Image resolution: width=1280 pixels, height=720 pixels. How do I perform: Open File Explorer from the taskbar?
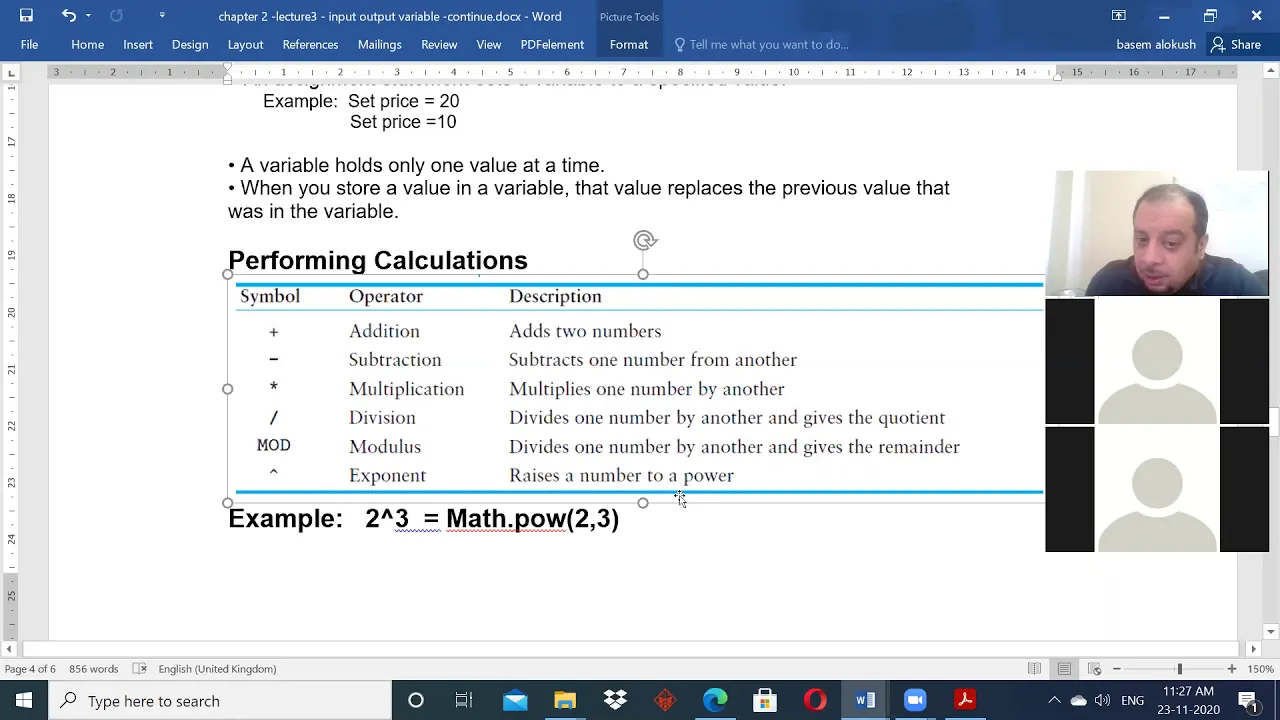[x=565, y=700]
